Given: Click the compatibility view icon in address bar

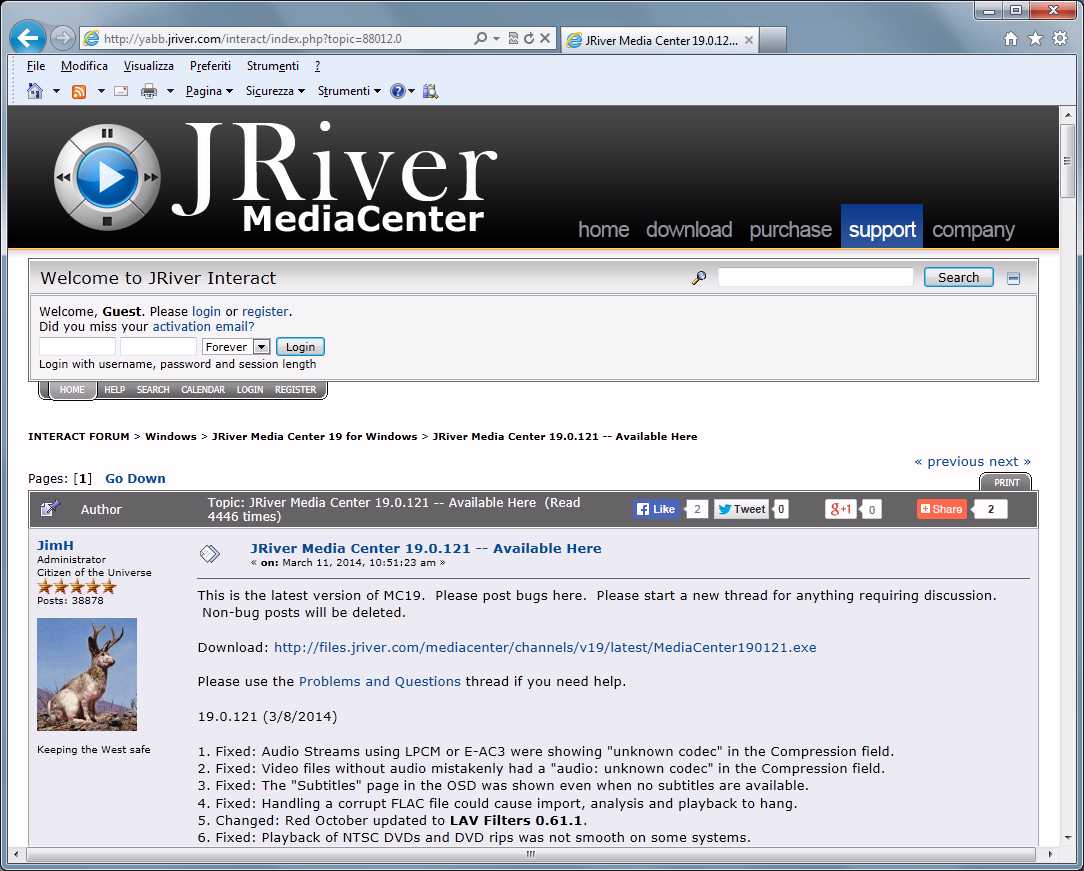Looking at the screenshot, I should [x=513, y=39].
